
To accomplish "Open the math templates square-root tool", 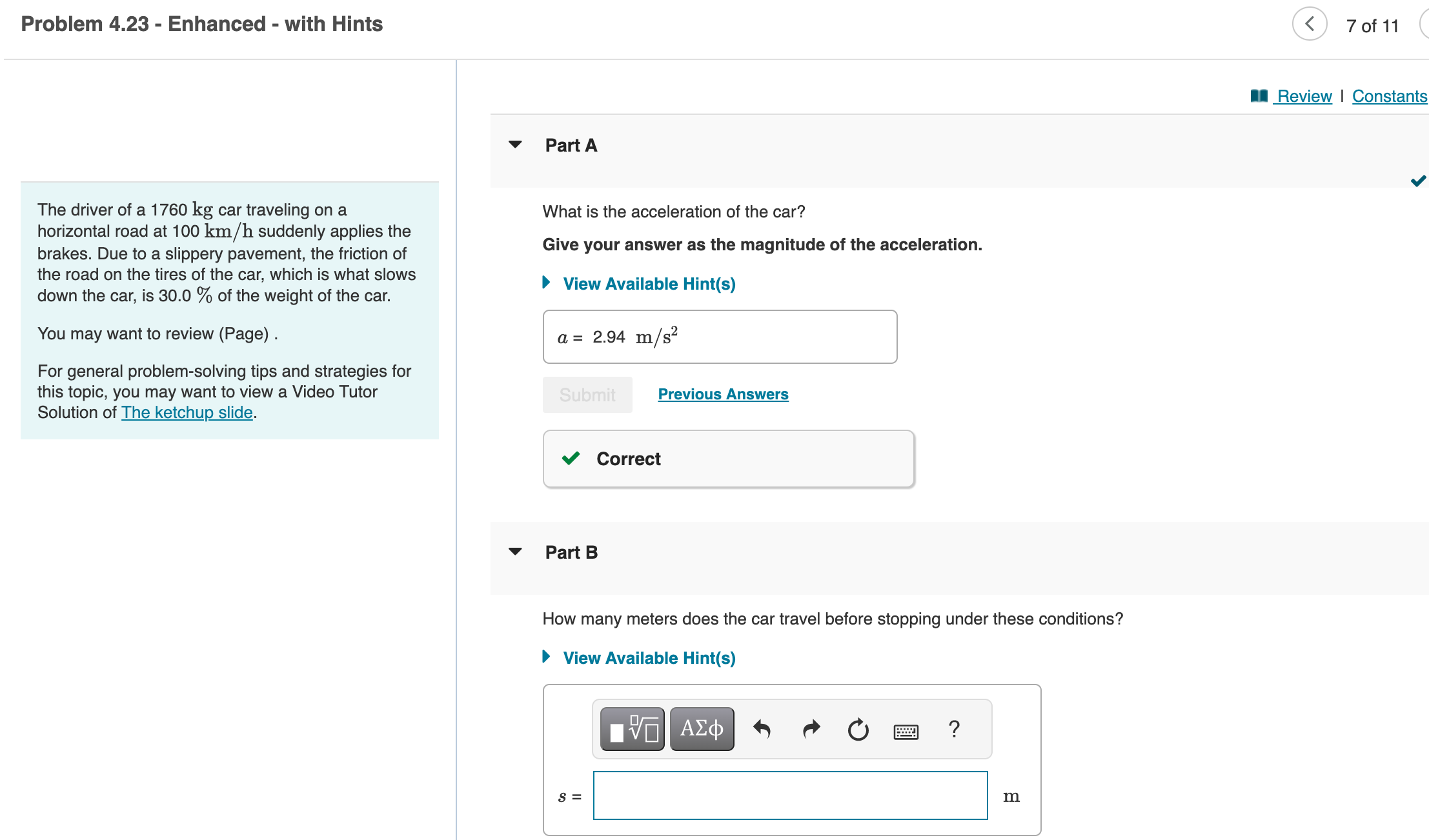I will coord(632,729).
